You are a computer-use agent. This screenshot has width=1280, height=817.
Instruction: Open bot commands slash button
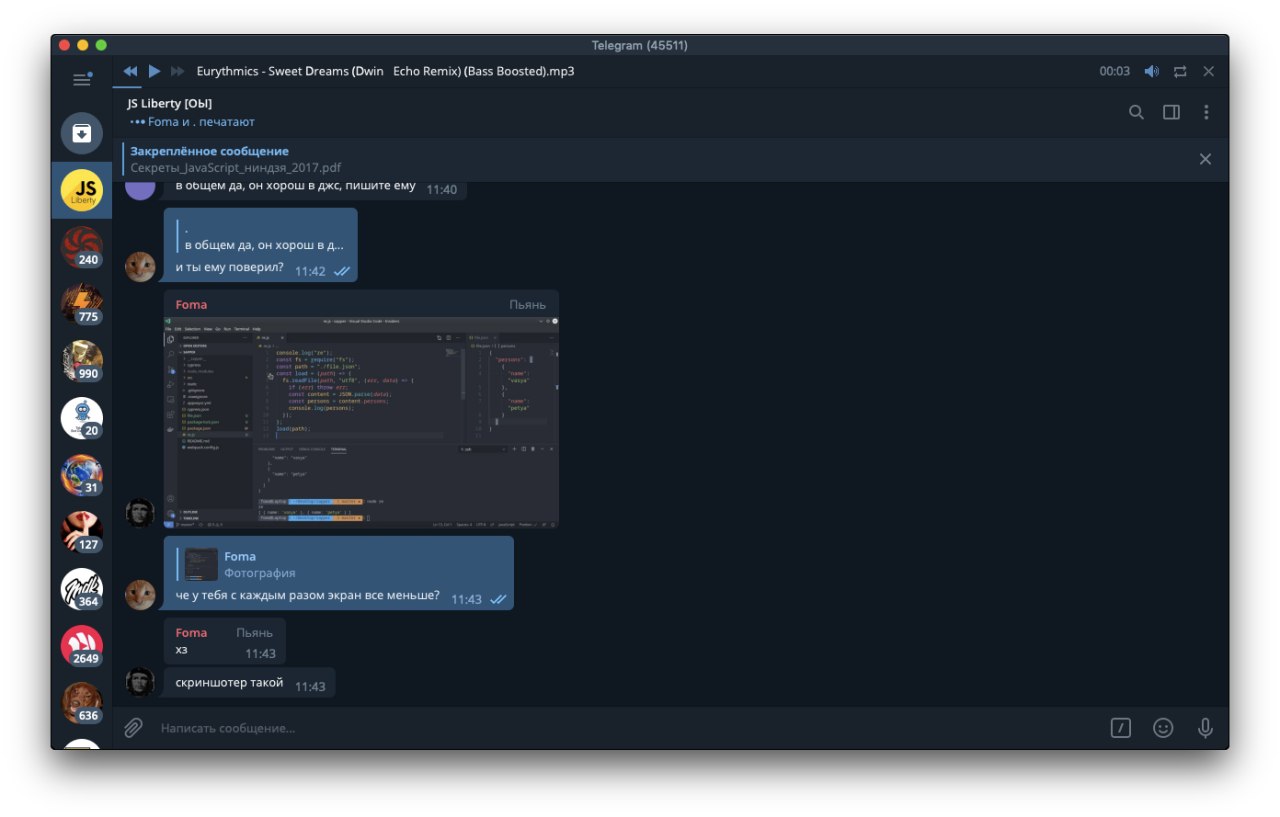coord(1121,728)
